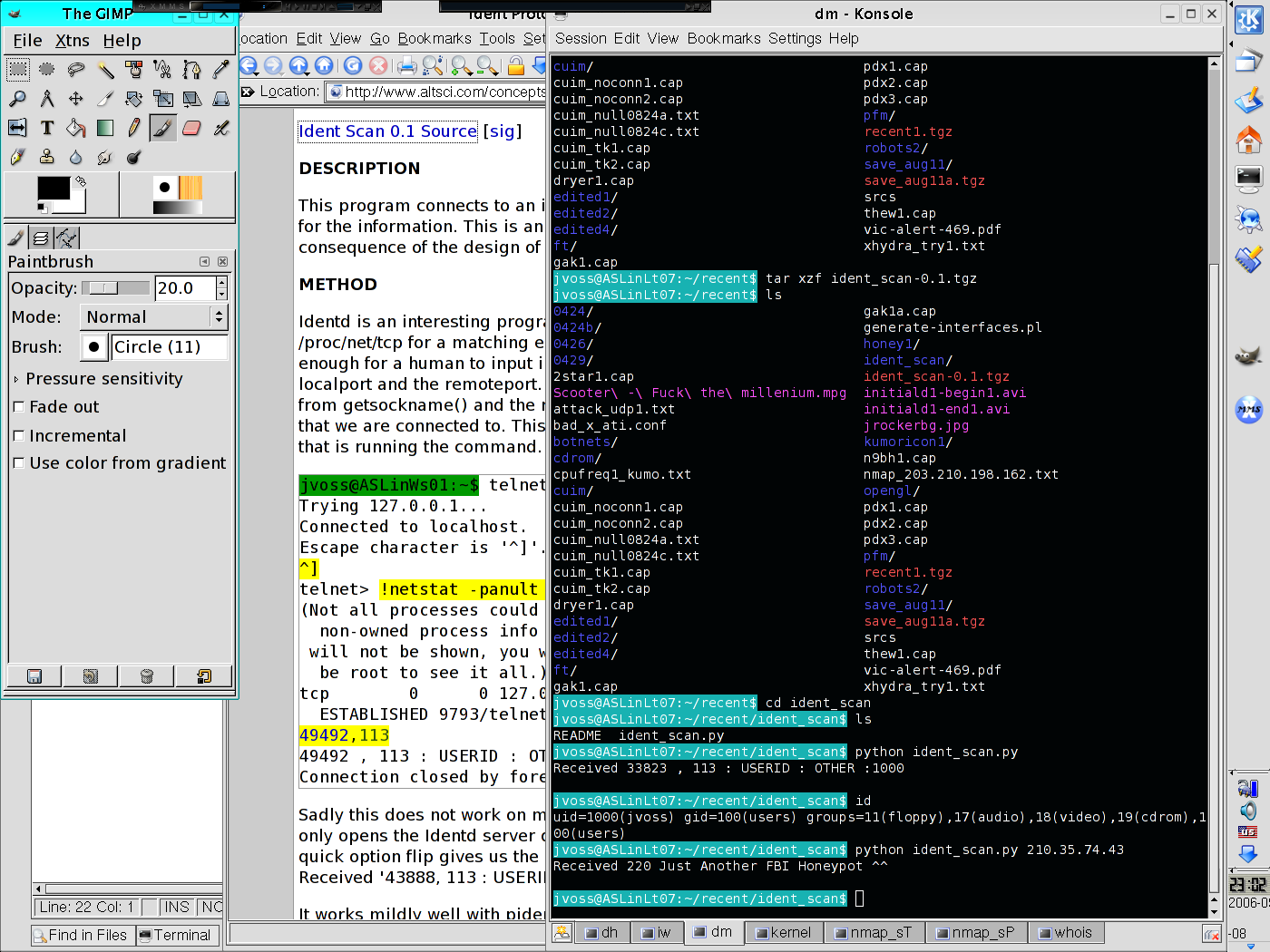This screenshot has width=1270, height=952.
Task: Select the Fuzzy Select magic wand tool
Action: pos(105,70)
